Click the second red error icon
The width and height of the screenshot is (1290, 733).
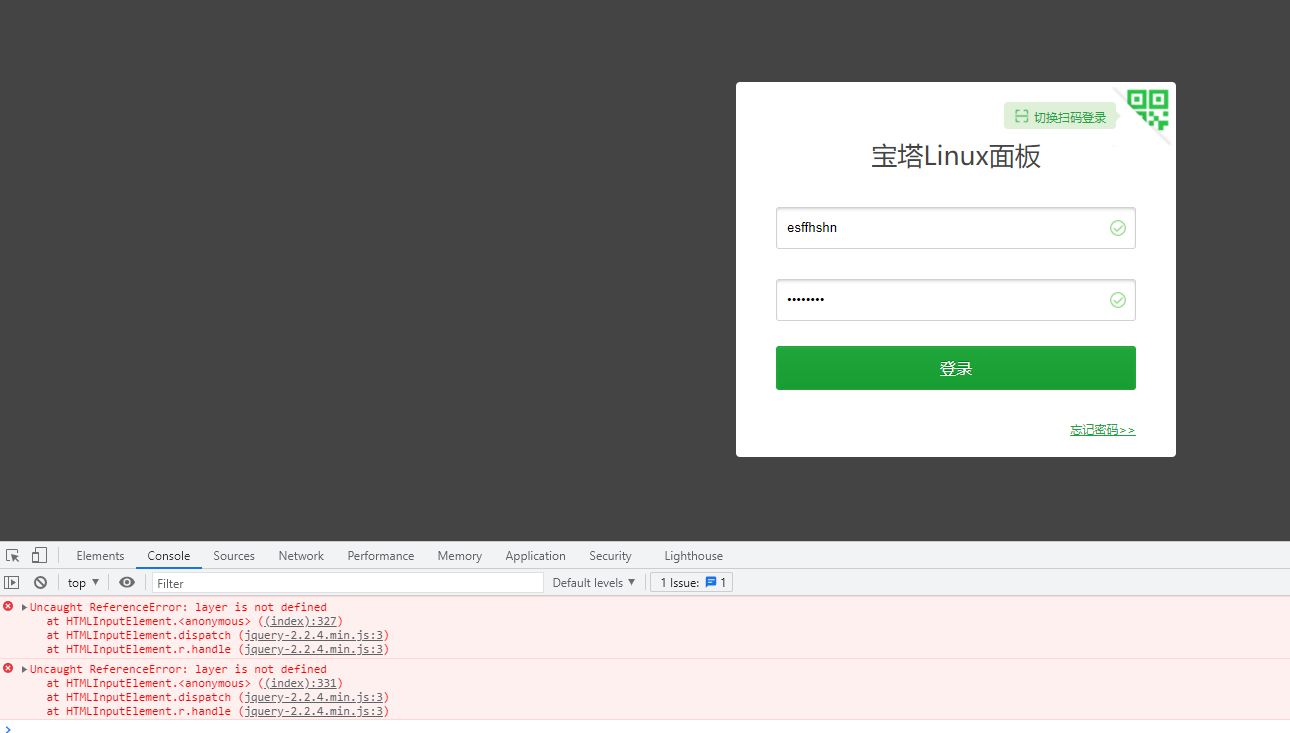coord(8,669)
